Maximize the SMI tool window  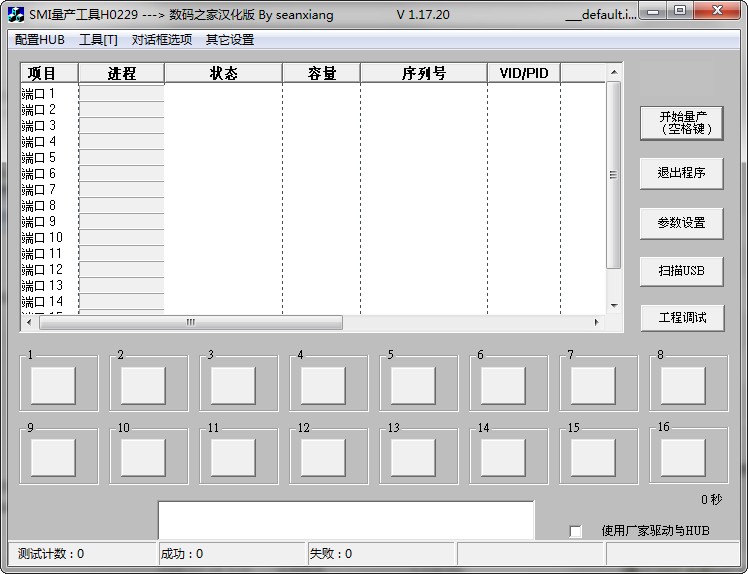pos(680,11)
